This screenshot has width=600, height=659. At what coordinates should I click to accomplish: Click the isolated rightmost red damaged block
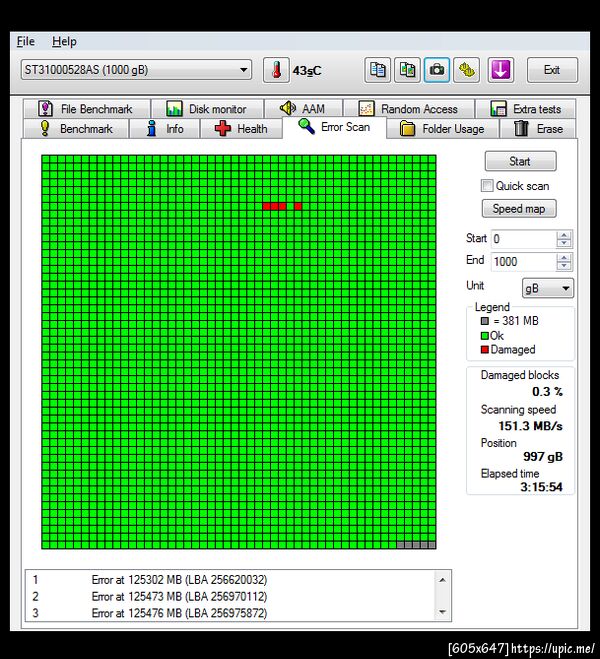[x=298, y=206]
